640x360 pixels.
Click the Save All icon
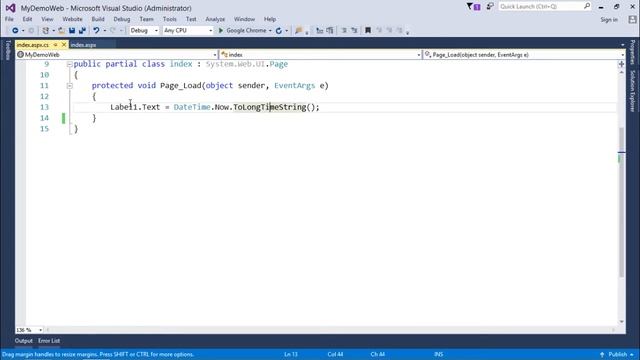coord(82,31)
